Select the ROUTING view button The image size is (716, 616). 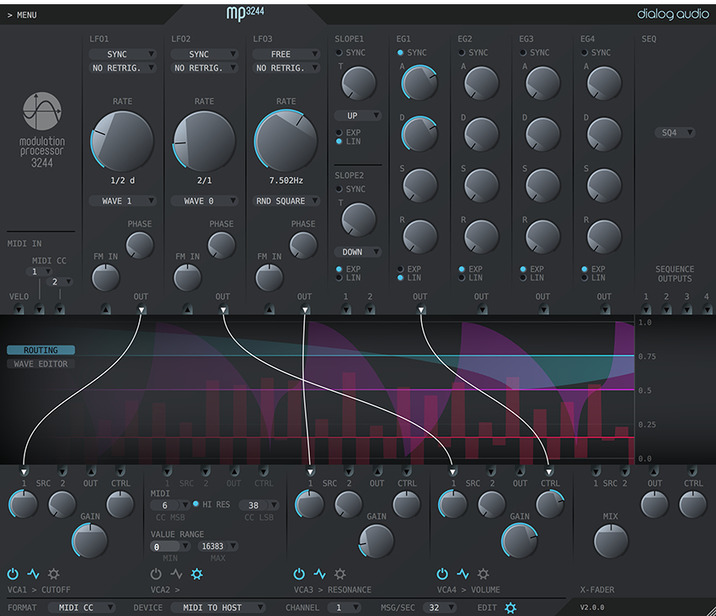(40, 350)
